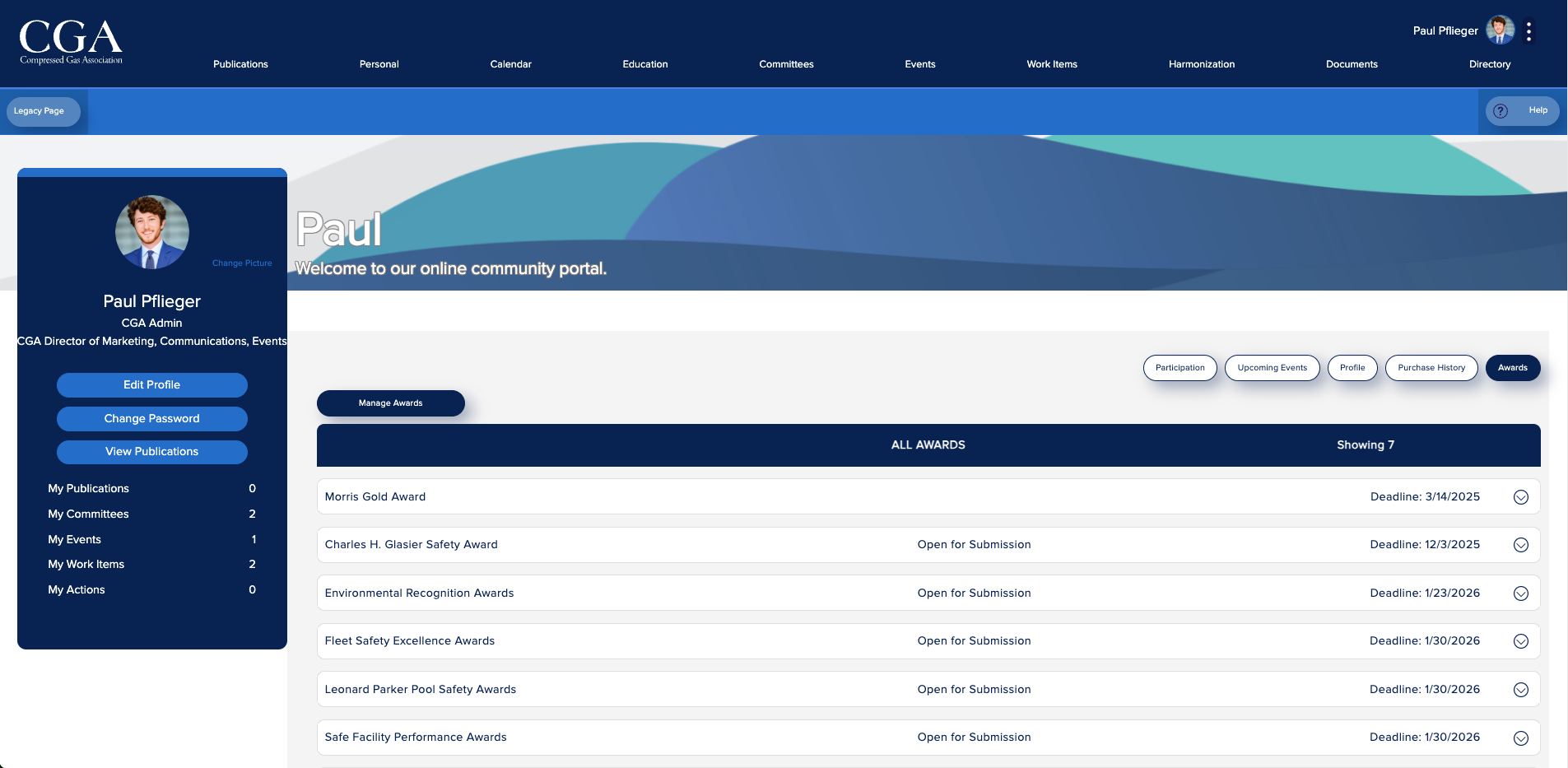The width and height of the screenshot is (1568, 768).
Task: Select the Participation tab
Action: coord(1179,368)
